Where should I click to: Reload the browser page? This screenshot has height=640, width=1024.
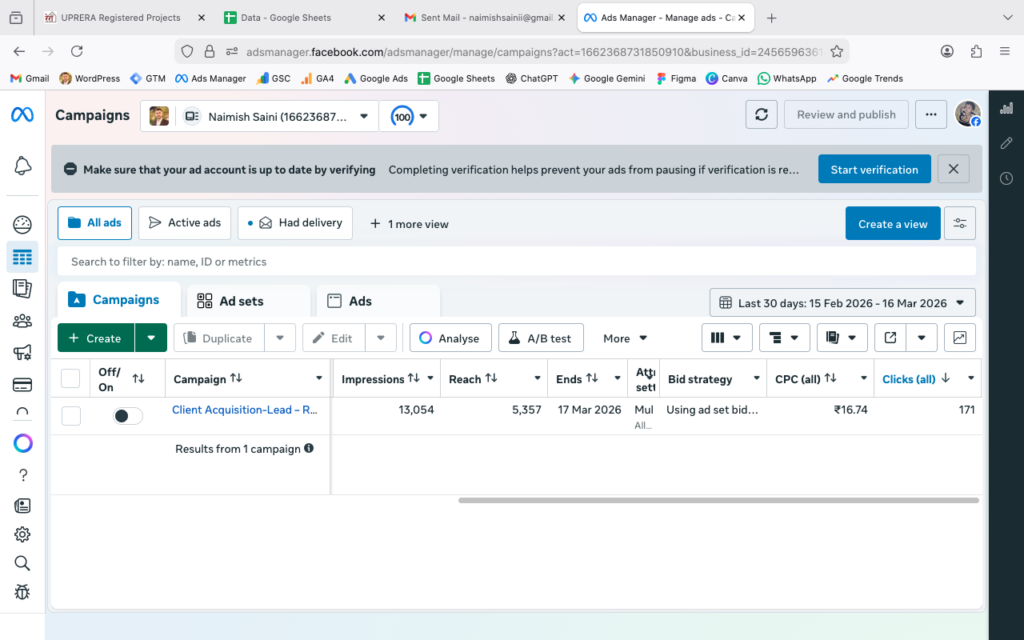click(77, 52)
